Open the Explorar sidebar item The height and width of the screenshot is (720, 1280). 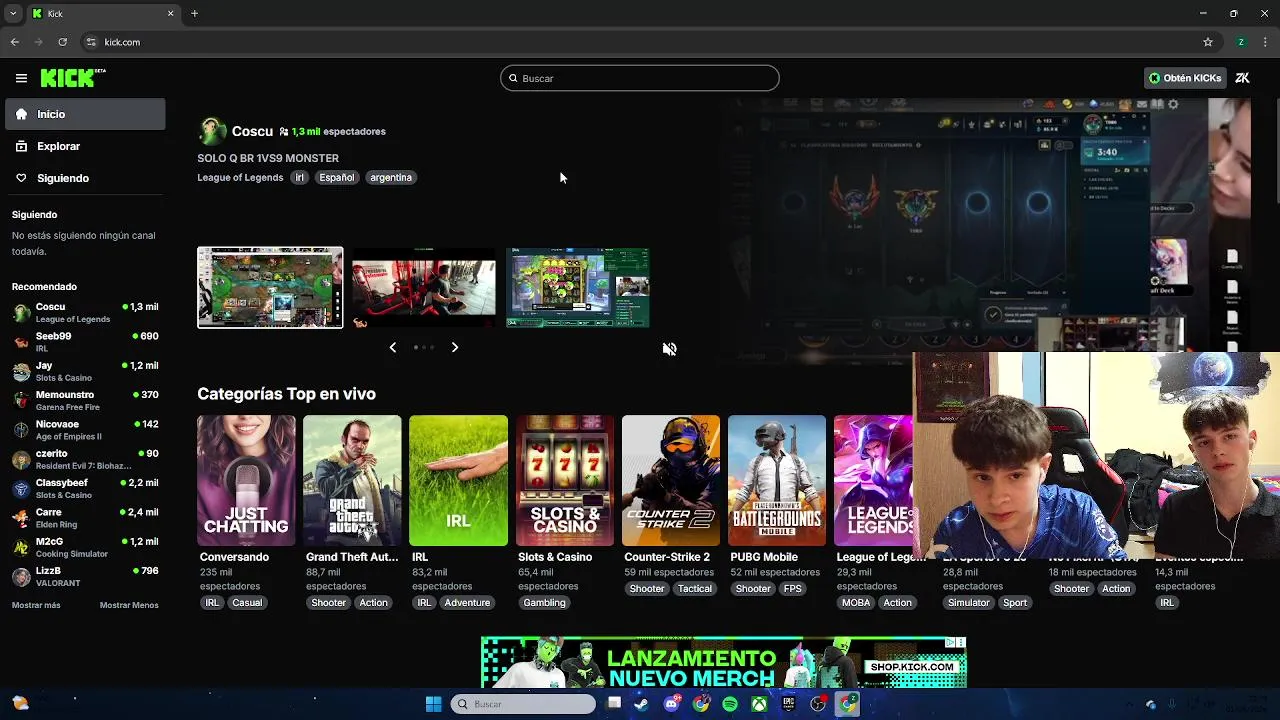click(x=85, y=146)
